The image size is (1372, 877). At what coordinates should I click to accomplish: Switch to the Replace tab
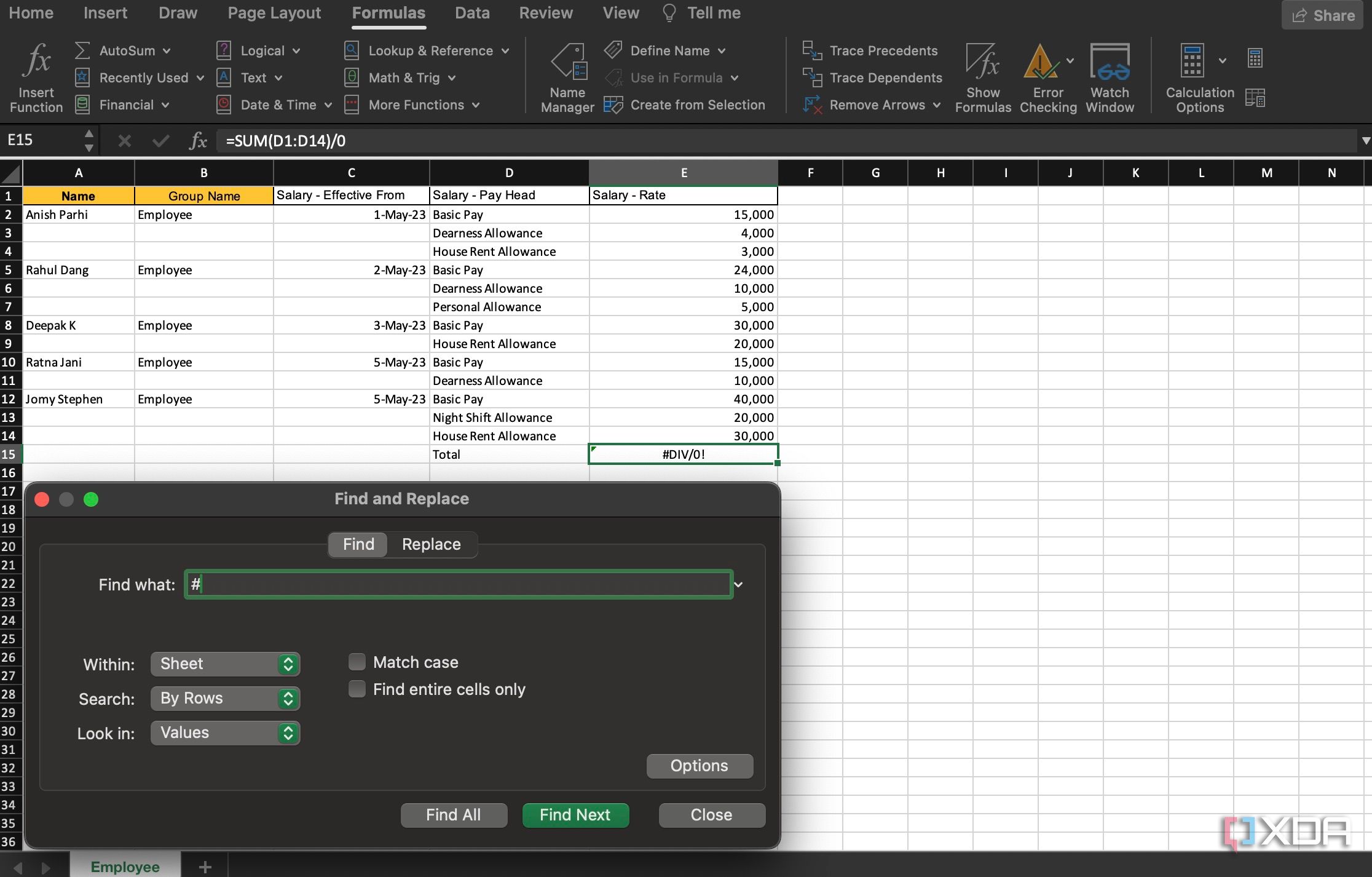(431, 544)
